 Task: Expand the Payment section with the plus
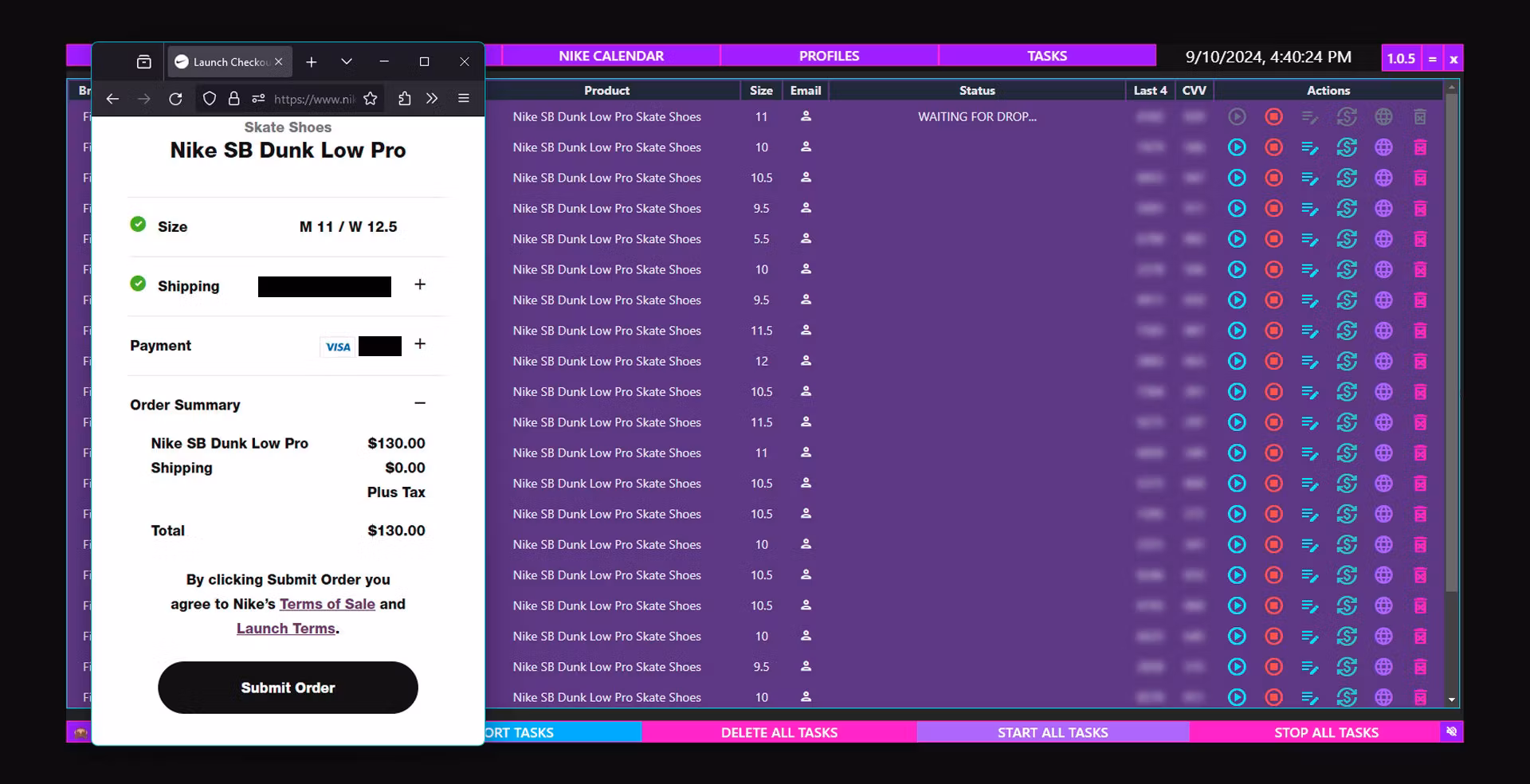click(420, 344)
